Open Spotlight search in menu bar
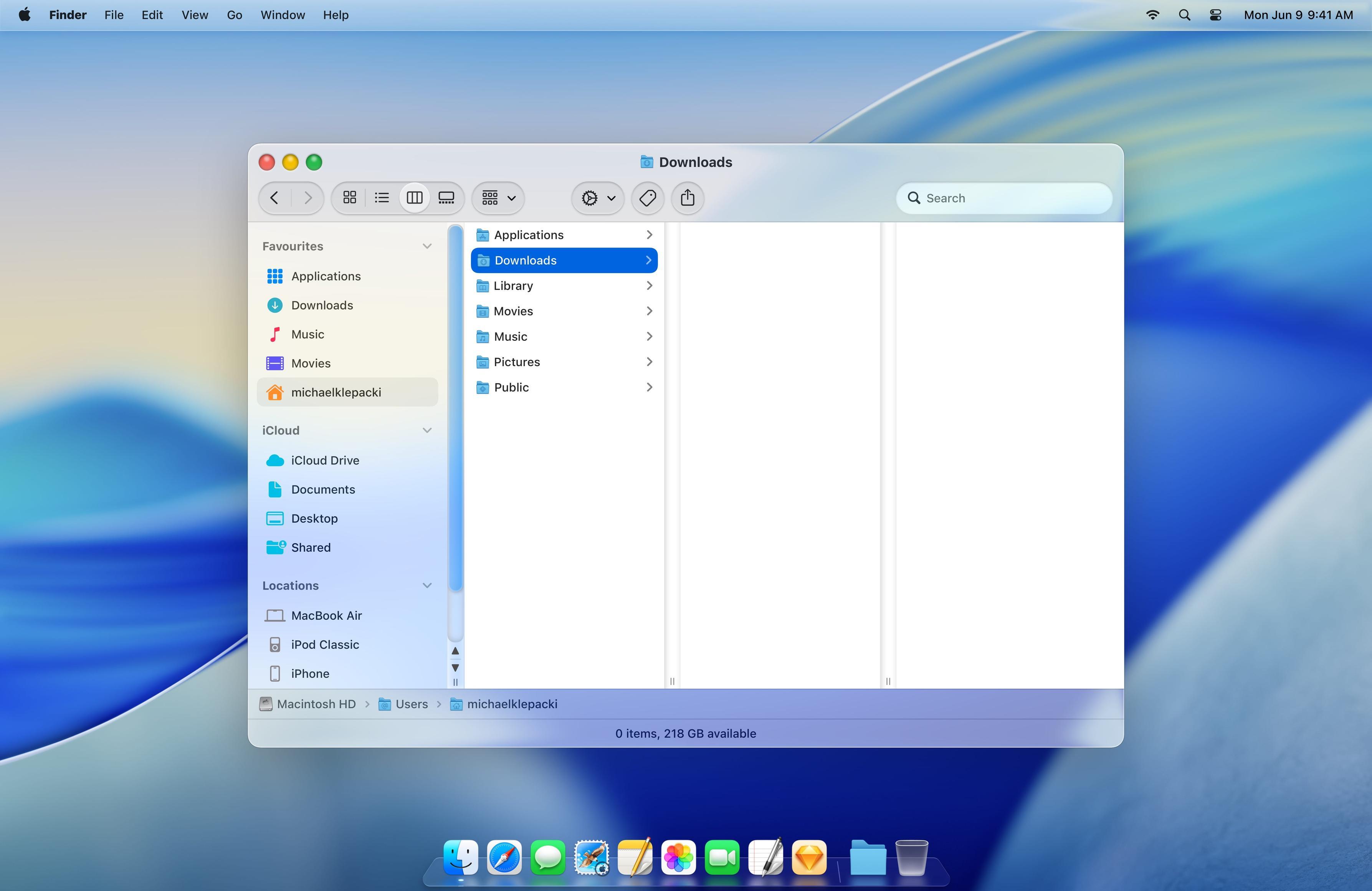Screen dimensions: 1372x891 [x=1184, y=15]
